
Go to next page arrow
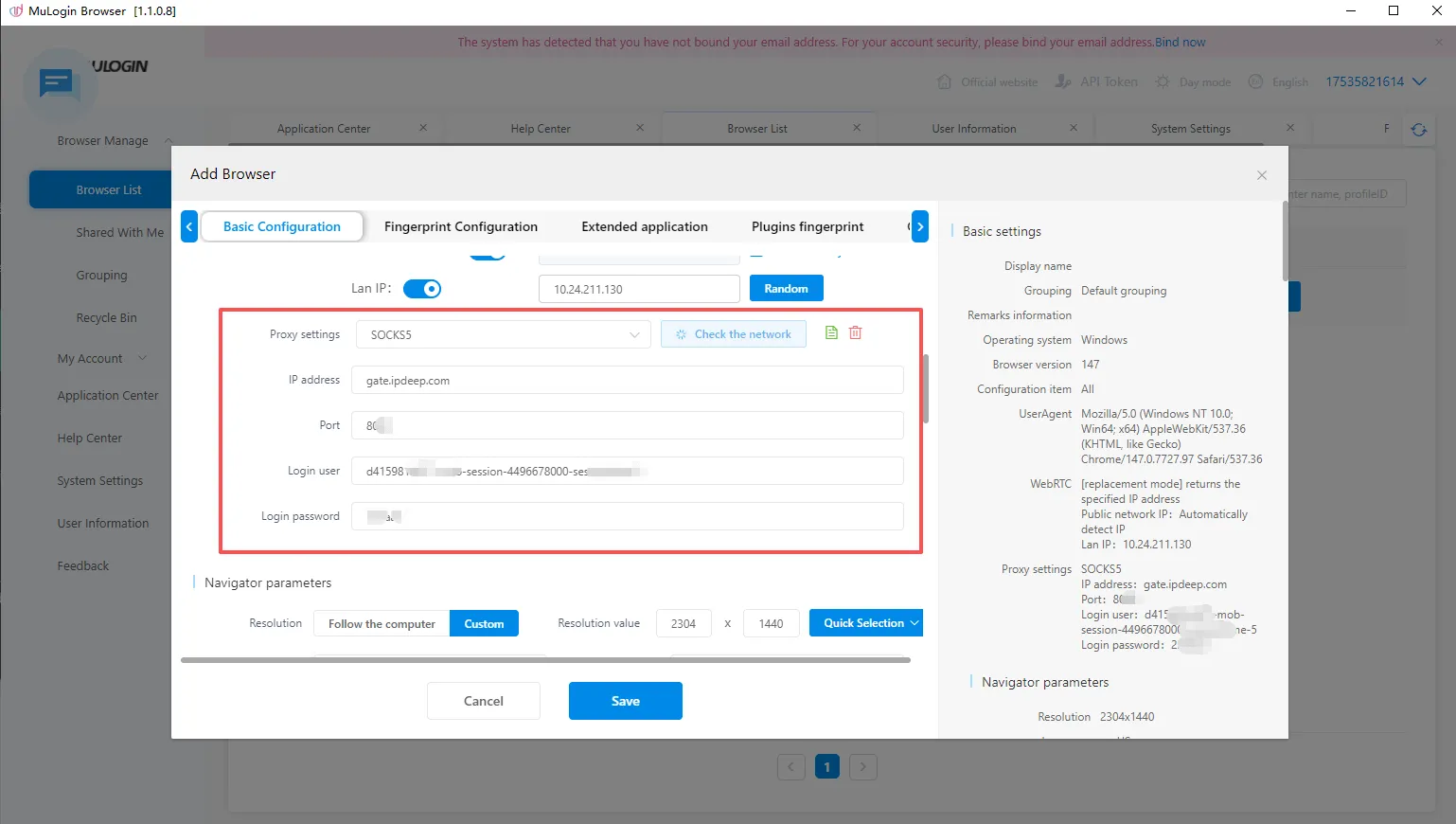click(x=863, y=767)
